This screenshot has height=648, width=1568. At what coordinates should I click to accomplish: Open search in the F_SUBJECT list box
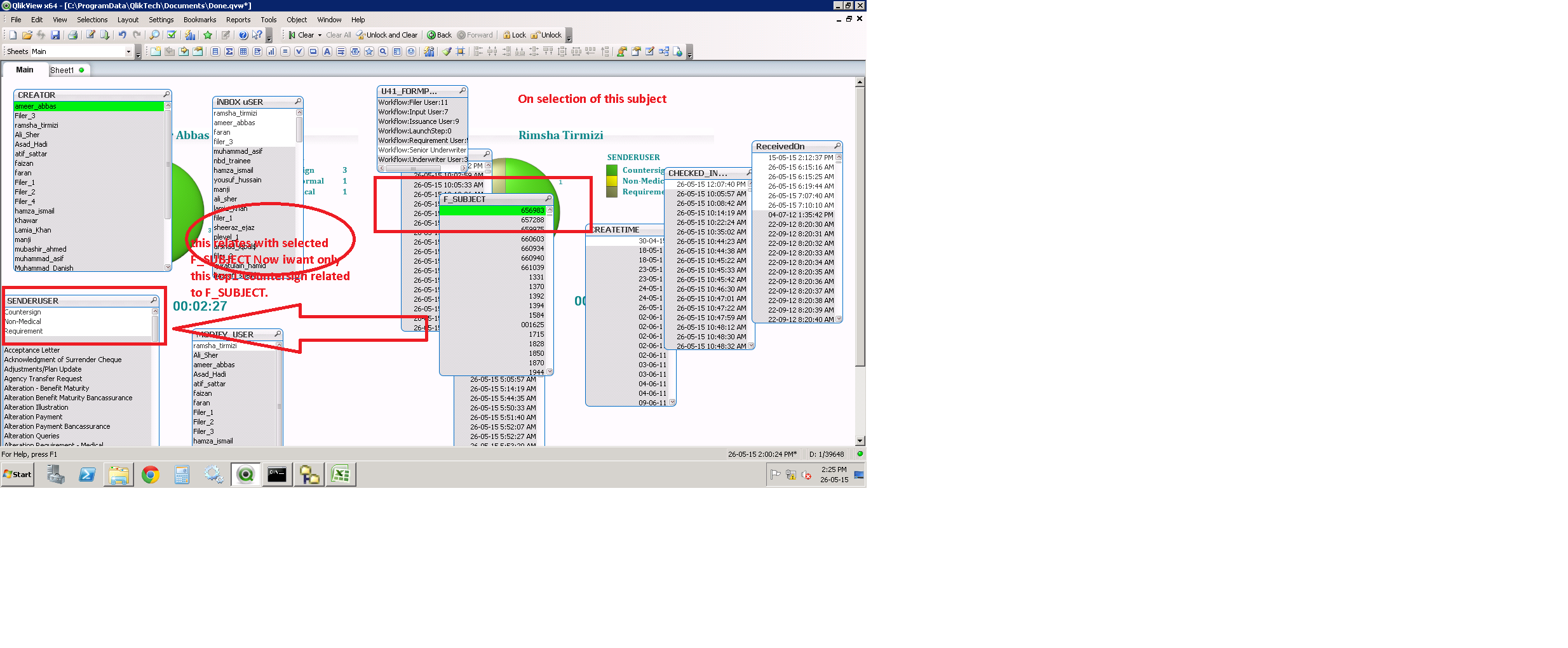[548, 199]
